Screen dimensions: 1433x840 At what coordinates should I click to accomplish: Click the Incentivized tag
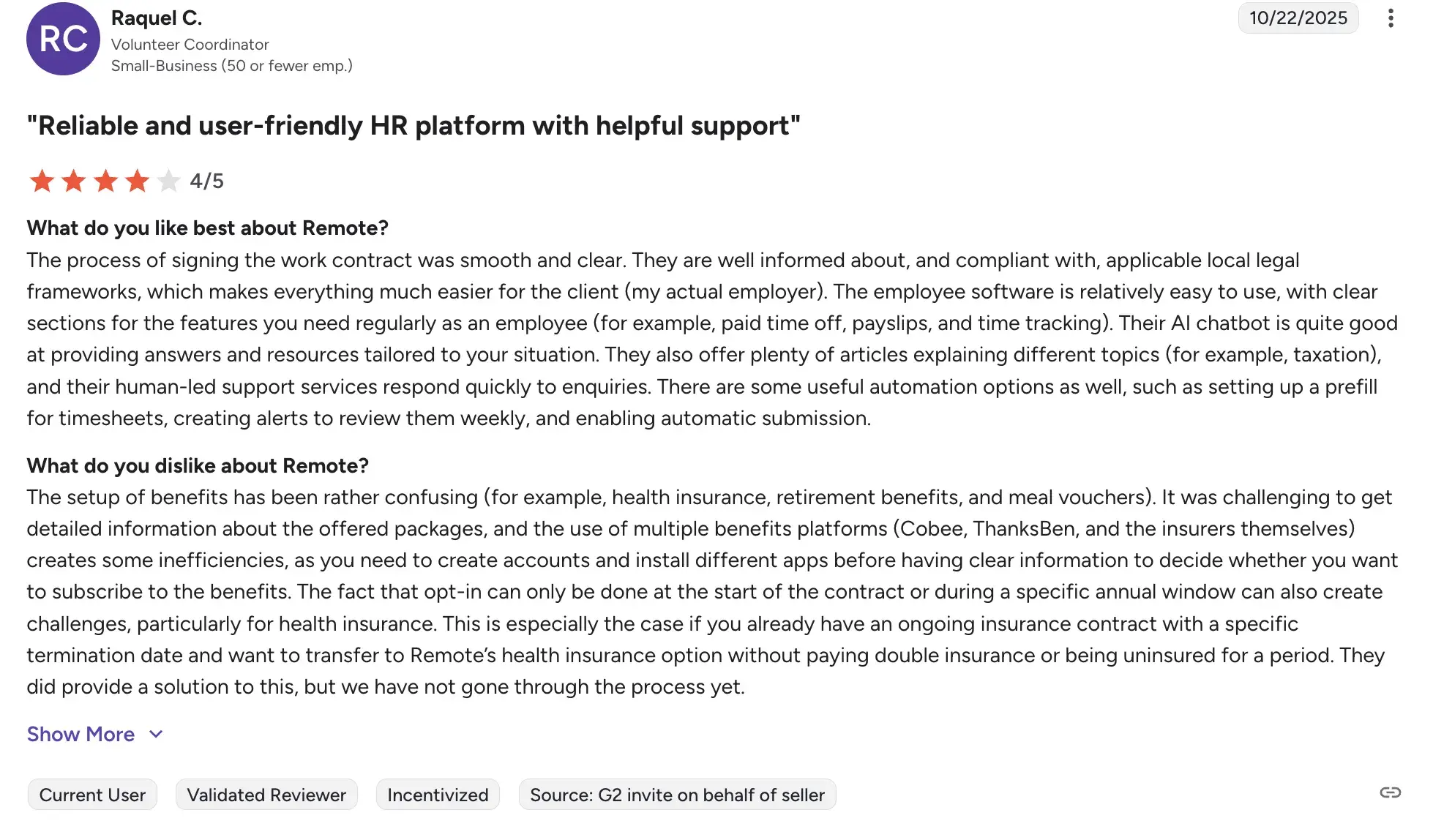(438, 795)
